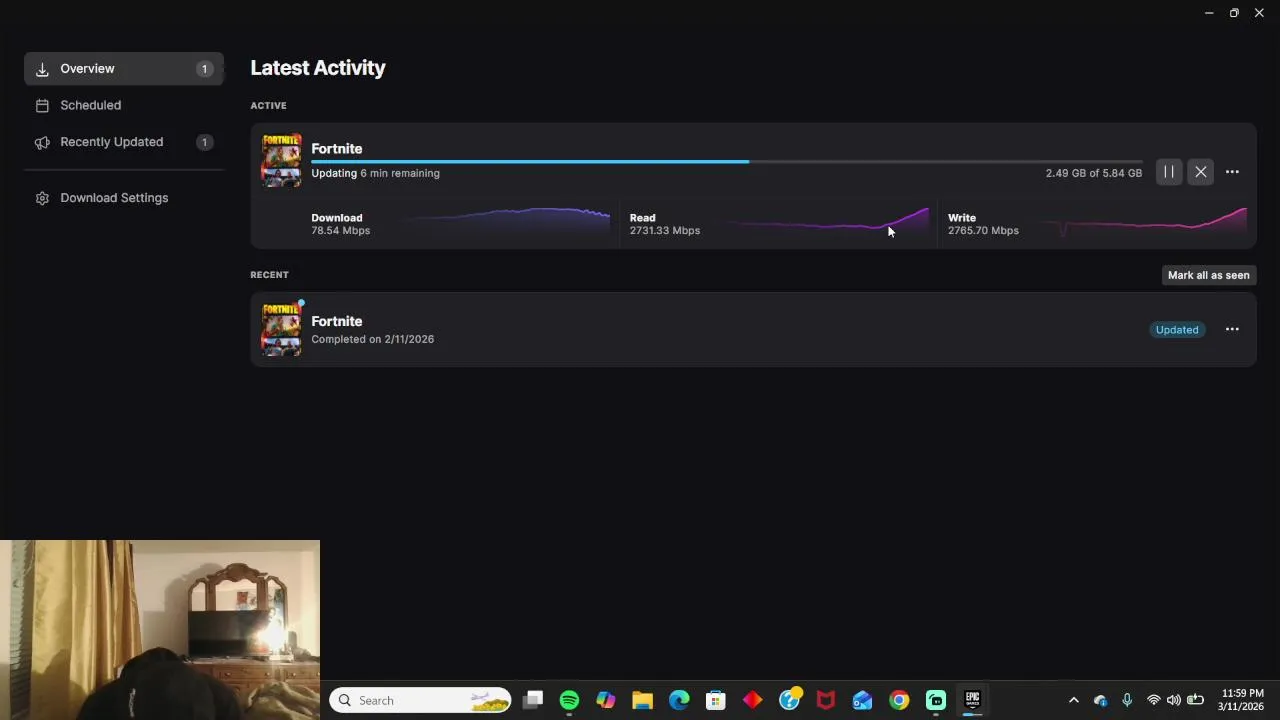Open Microsoft Store from the taskbar

click(x=715, y=700)
